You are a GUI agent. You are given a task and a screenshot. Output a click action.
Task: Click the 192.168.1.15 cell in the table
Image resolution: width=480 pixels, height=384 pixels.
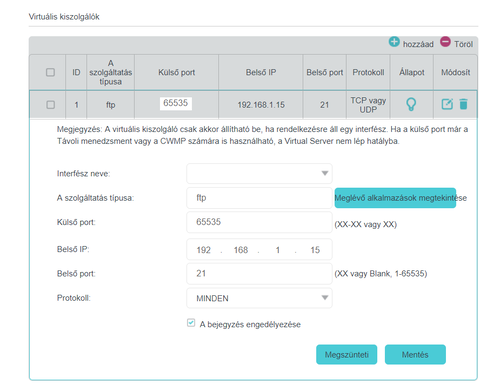coord(261,105)
